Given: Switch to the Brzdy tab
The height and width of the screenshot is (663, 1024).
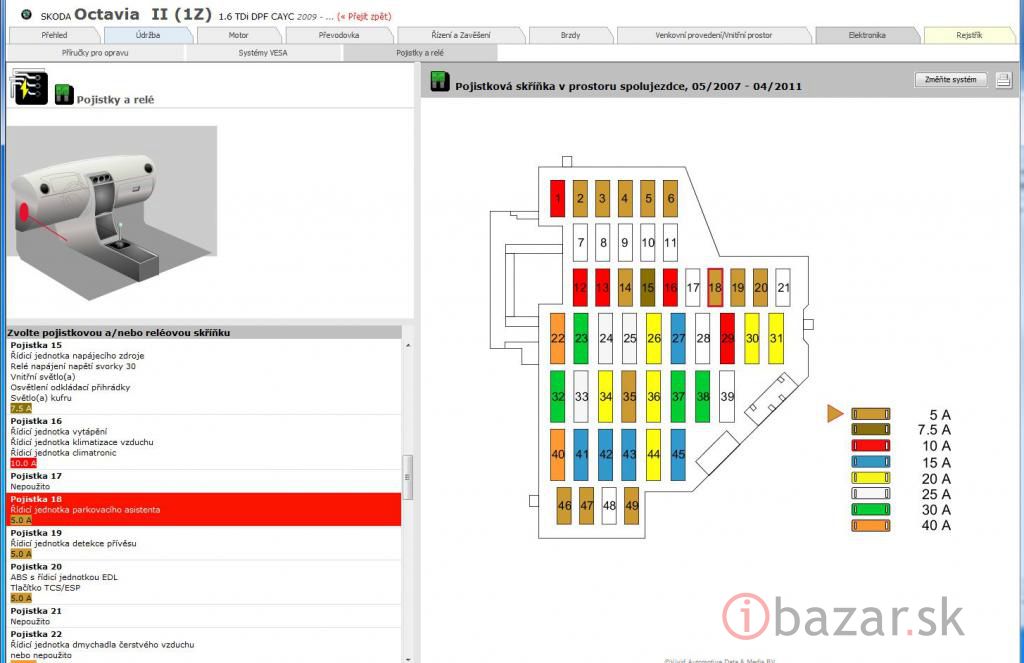Looking at the screenshot, I should 570,35.
